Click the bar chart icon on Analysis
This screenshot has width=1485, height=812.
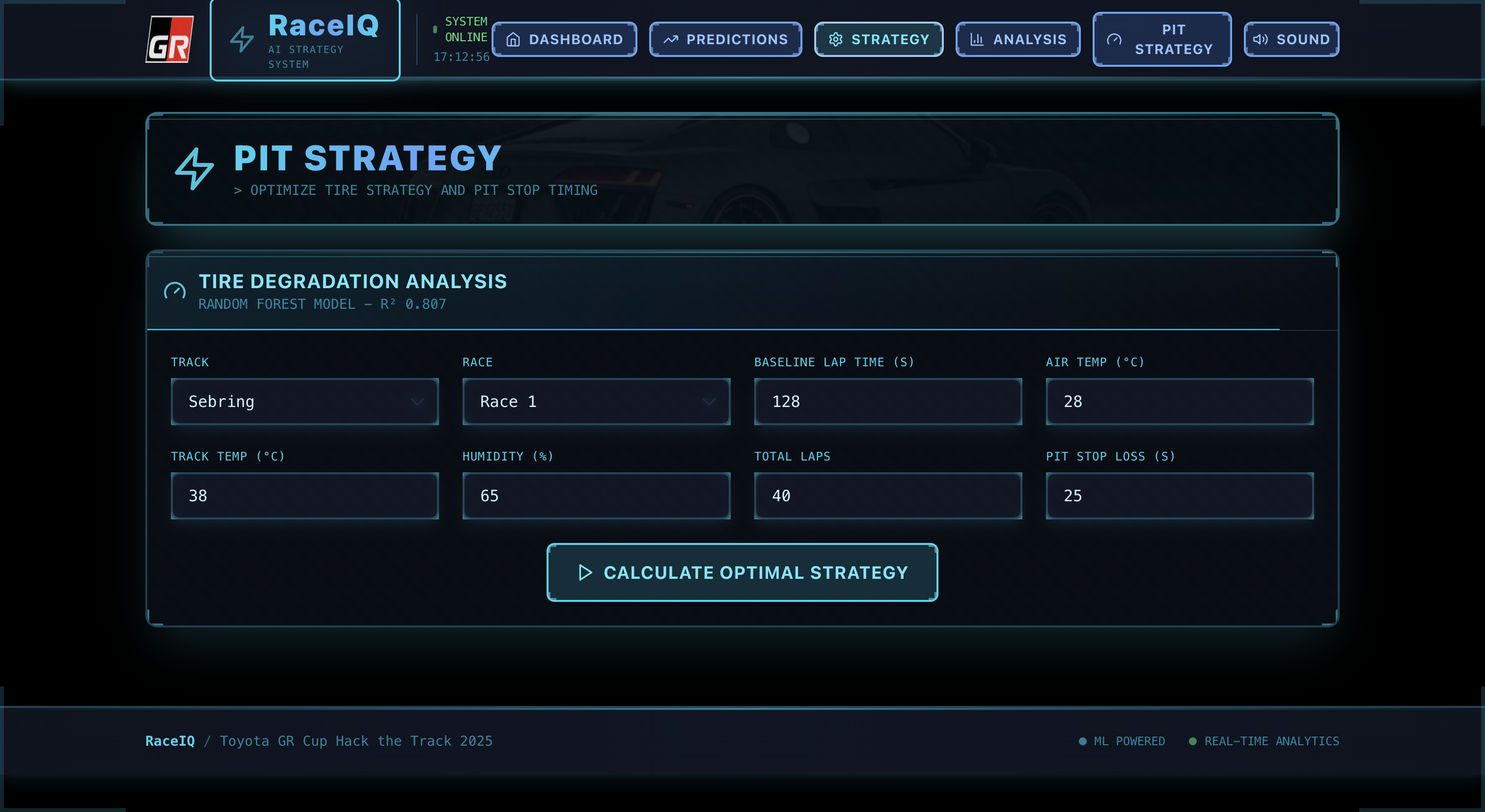[x=977, y=39]
